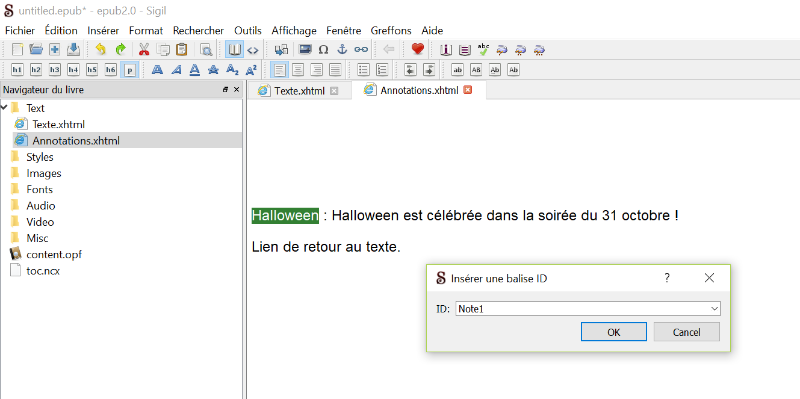Increase the indent with the right arrow icon

429,69
